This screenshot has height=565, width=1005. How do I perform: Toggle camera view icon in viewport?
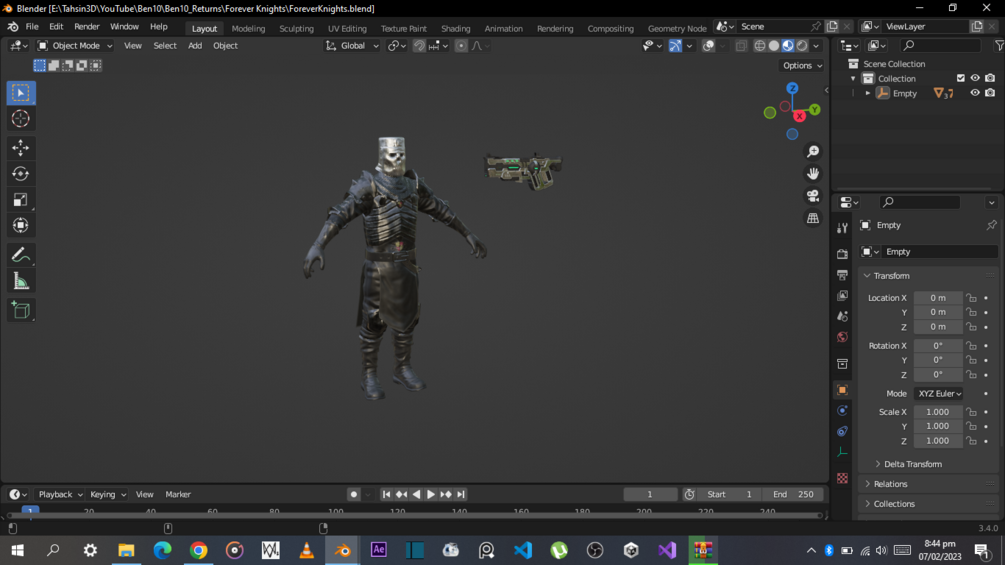coord(813,195)
